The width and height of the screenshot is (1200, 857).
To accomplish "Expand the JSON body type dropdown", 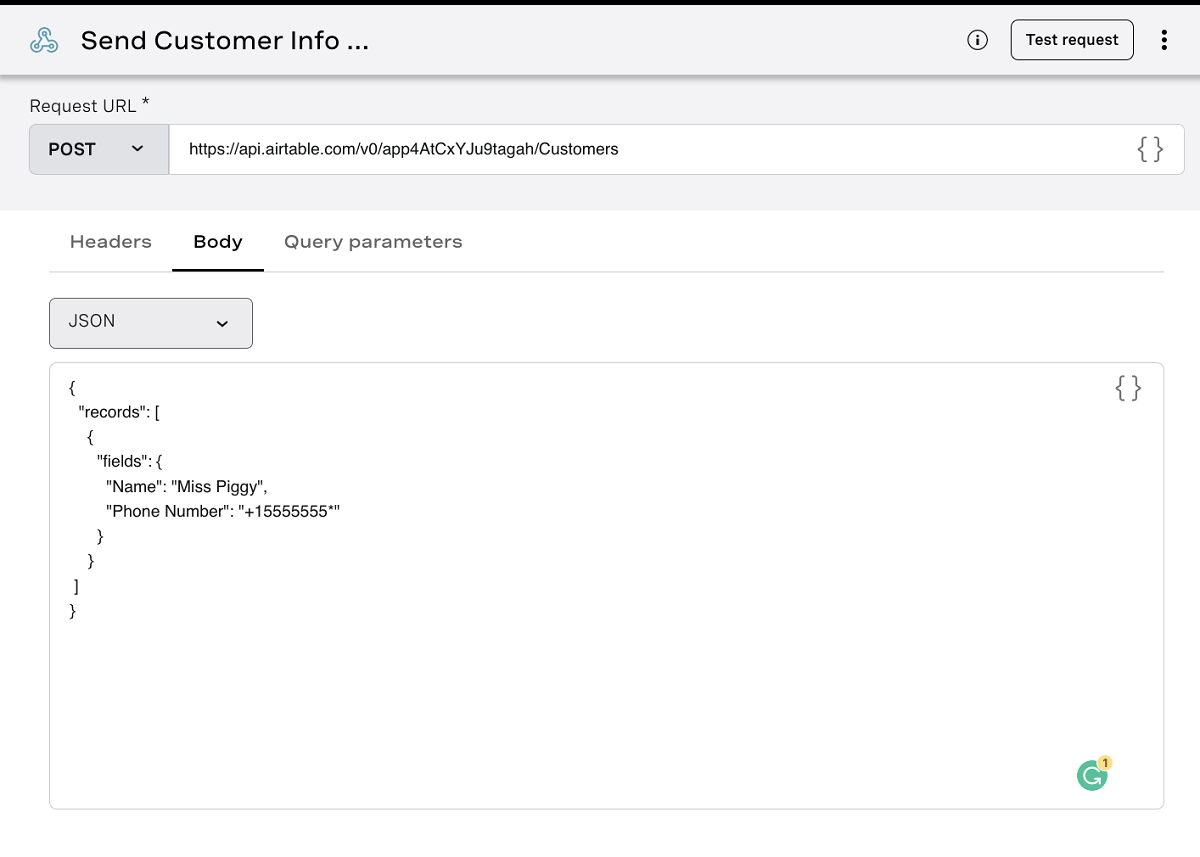I will point(151,323).
